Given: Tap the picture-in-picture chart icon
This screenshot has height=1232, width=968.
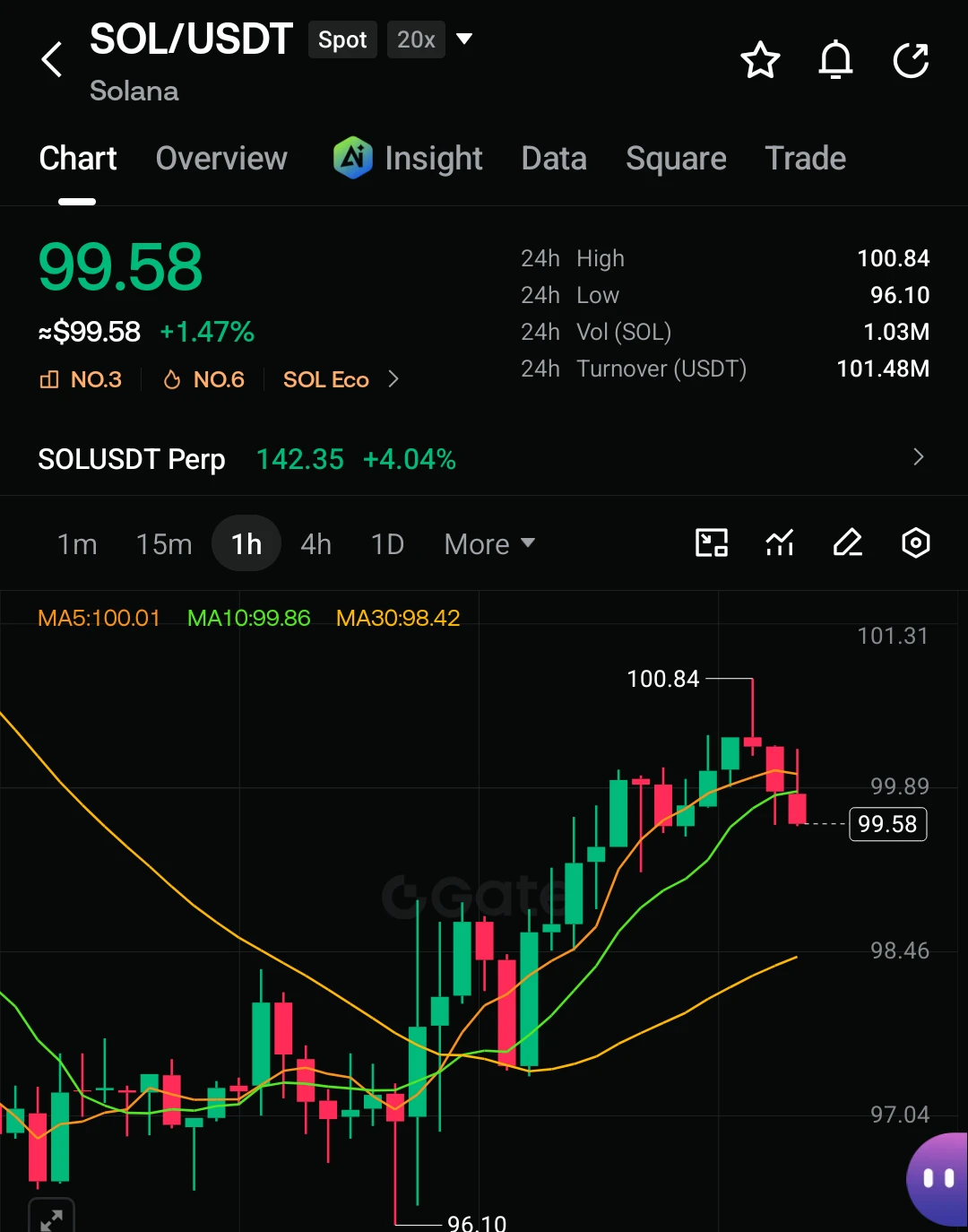Looking at the screenshot, I should (712, 542).
